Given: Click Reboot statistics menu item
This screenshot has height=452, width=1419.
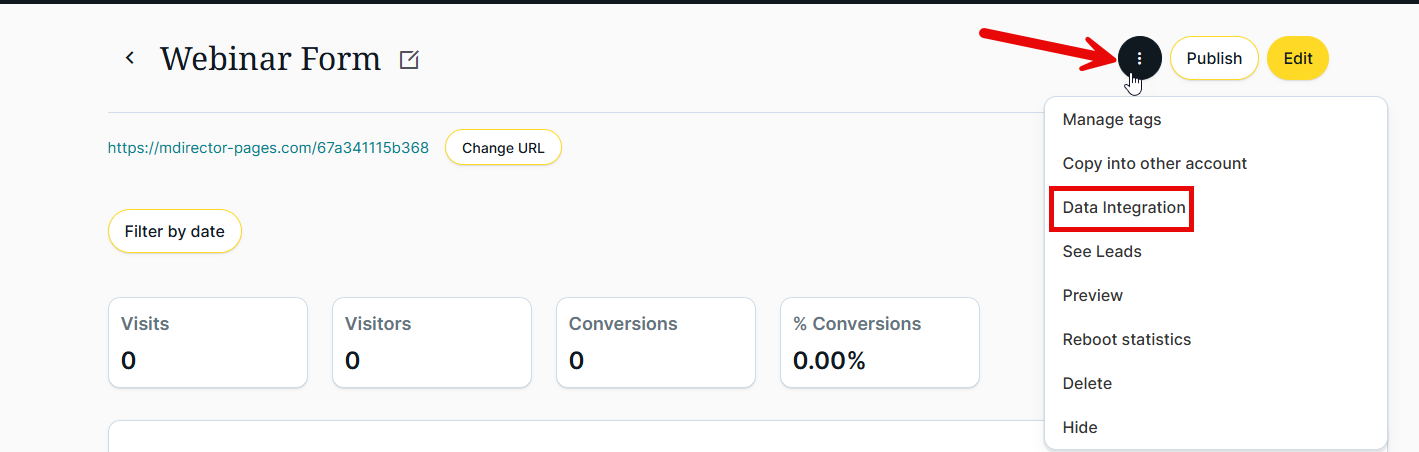Looking at the screenshot, I should [1126, 339].
